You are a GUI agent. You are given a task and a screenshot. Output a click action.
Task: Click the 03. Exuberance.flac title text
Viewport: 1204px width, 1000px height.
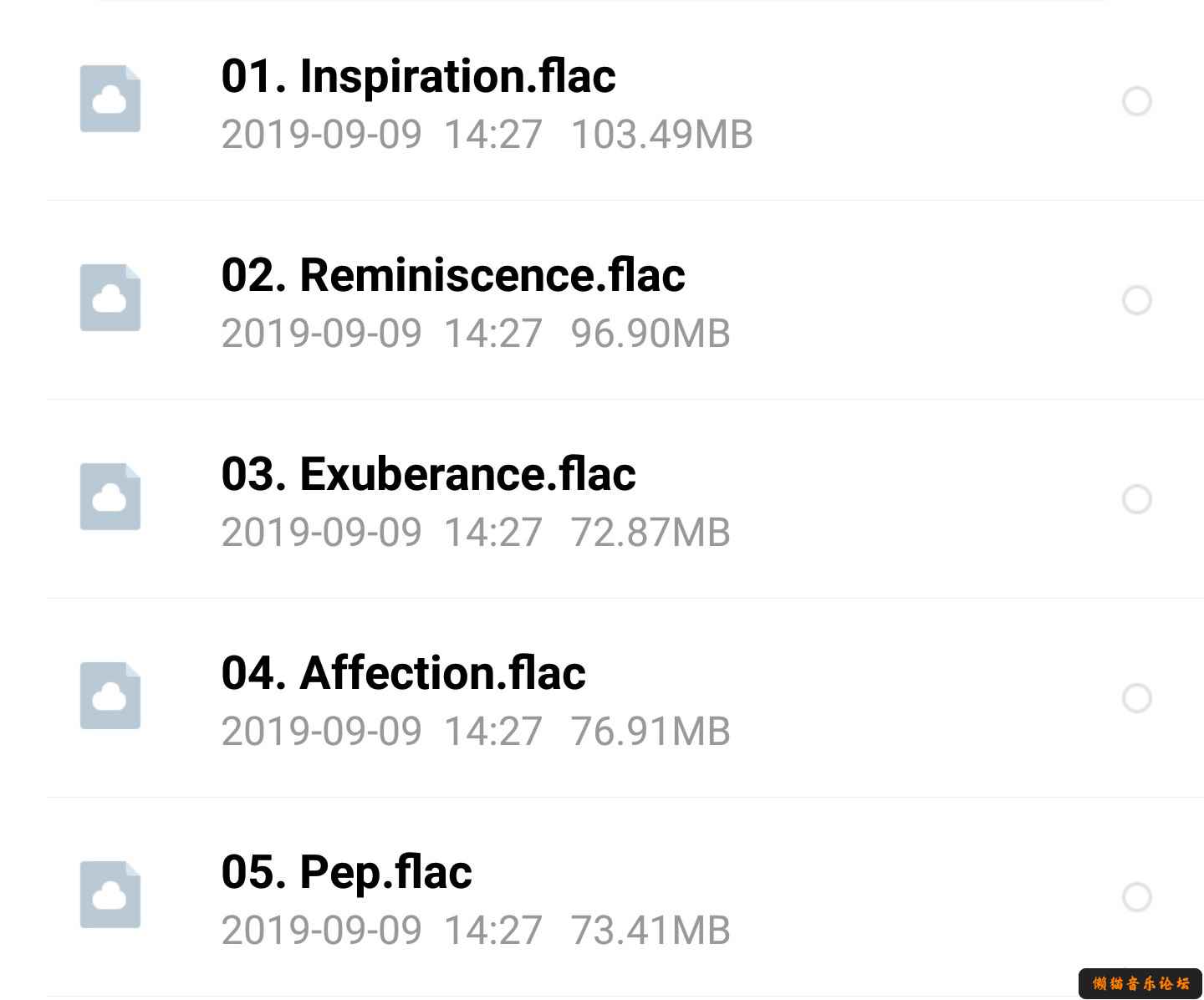tap(429, 474)
